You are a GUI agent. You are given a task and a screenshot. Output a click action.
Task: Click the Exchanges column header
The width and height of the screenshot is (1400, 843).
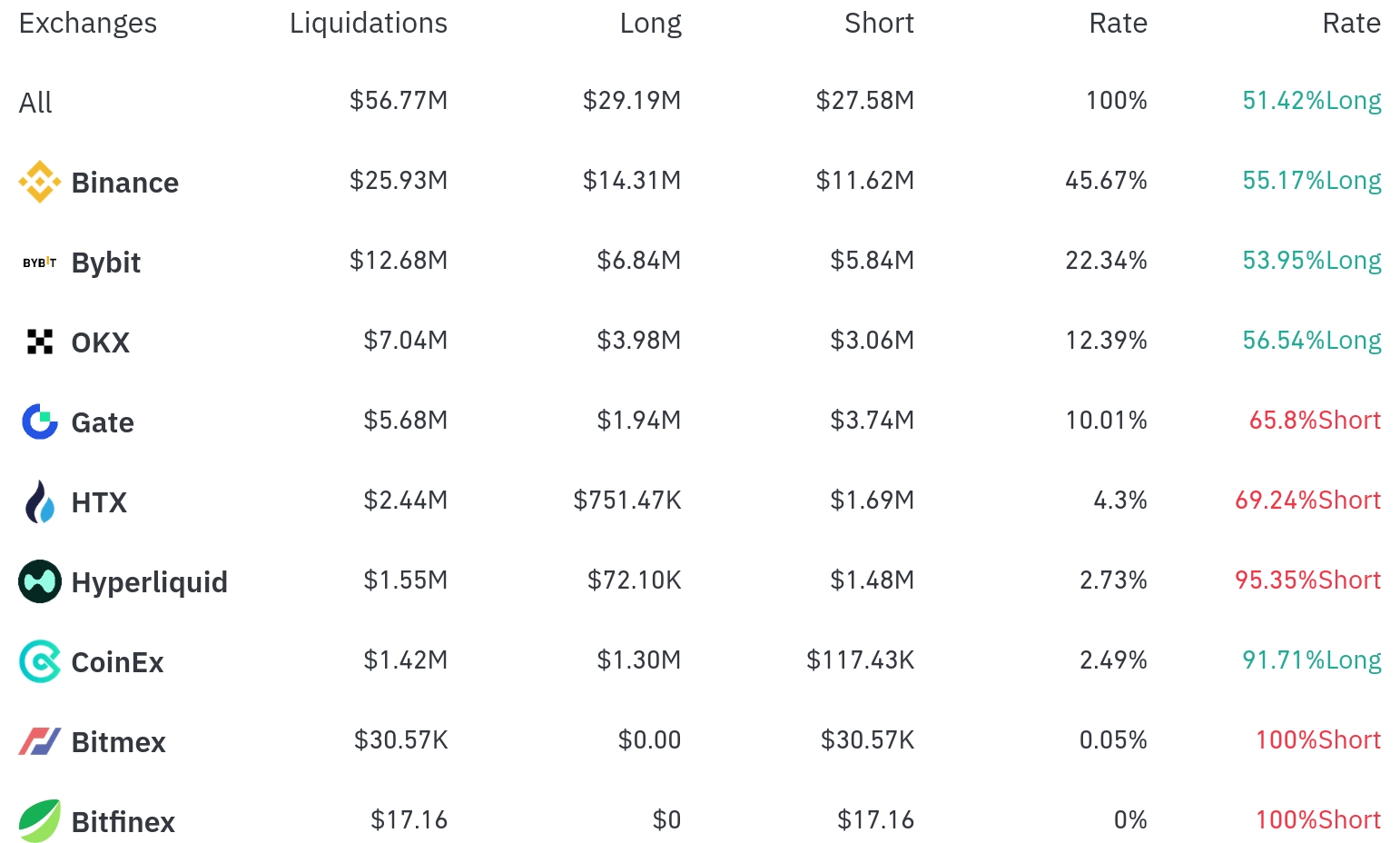(88, 24)
